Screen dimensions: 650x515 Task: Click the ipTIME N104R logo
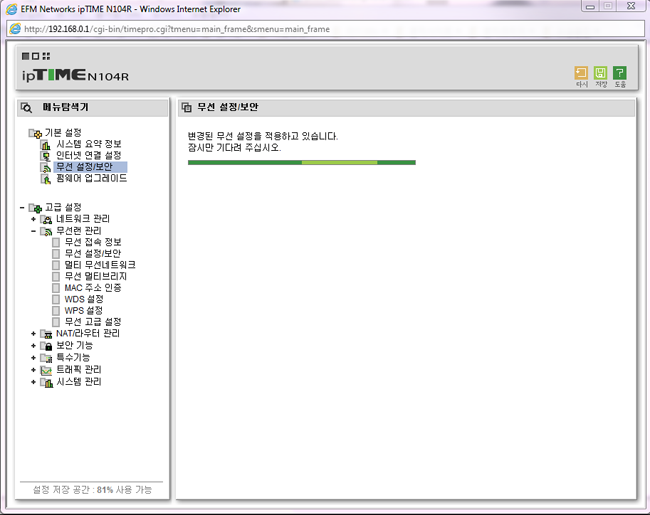coord(75,75)
